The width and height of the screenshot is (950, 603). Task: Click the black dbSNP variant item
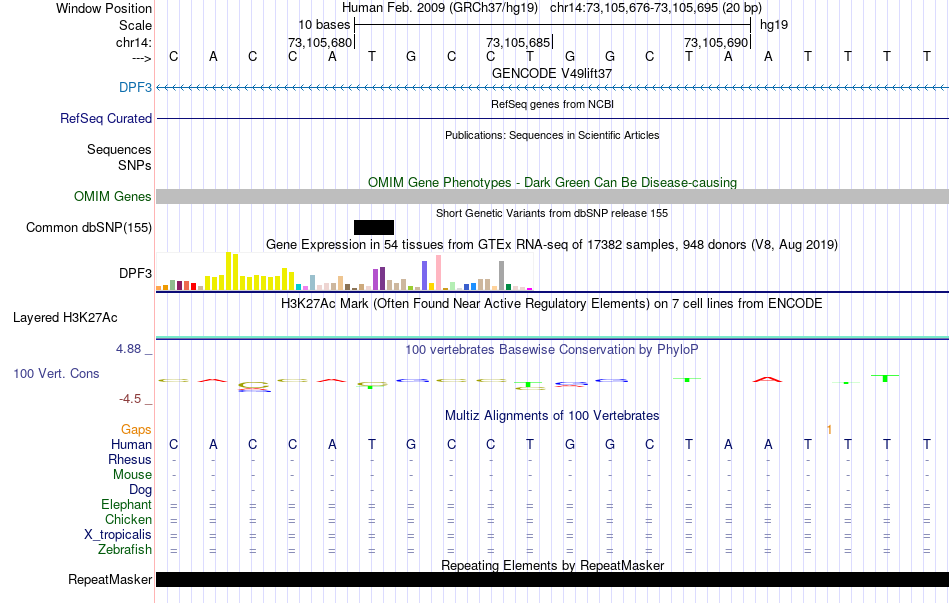pyautogui.click(x=374, y=227)
